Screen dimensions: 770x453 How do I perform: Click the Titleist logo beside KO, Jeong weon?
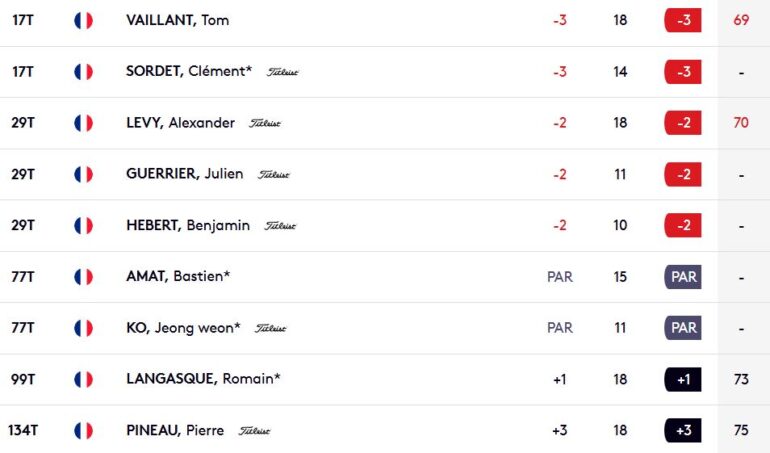(x=271, y=328)
